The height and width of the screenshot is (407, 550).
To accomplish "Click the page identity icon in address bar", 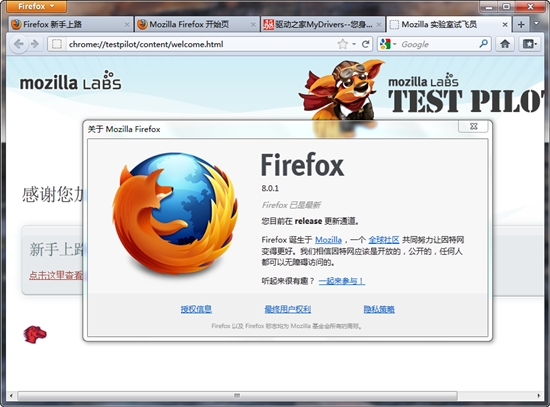I will (57, 44).
